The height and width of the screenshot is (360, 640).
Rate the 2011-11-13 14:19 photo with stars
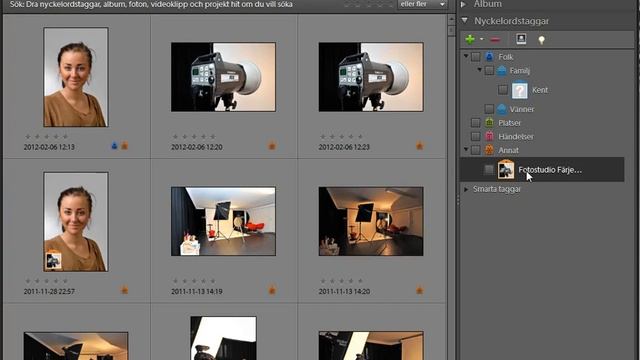(194, 281)
